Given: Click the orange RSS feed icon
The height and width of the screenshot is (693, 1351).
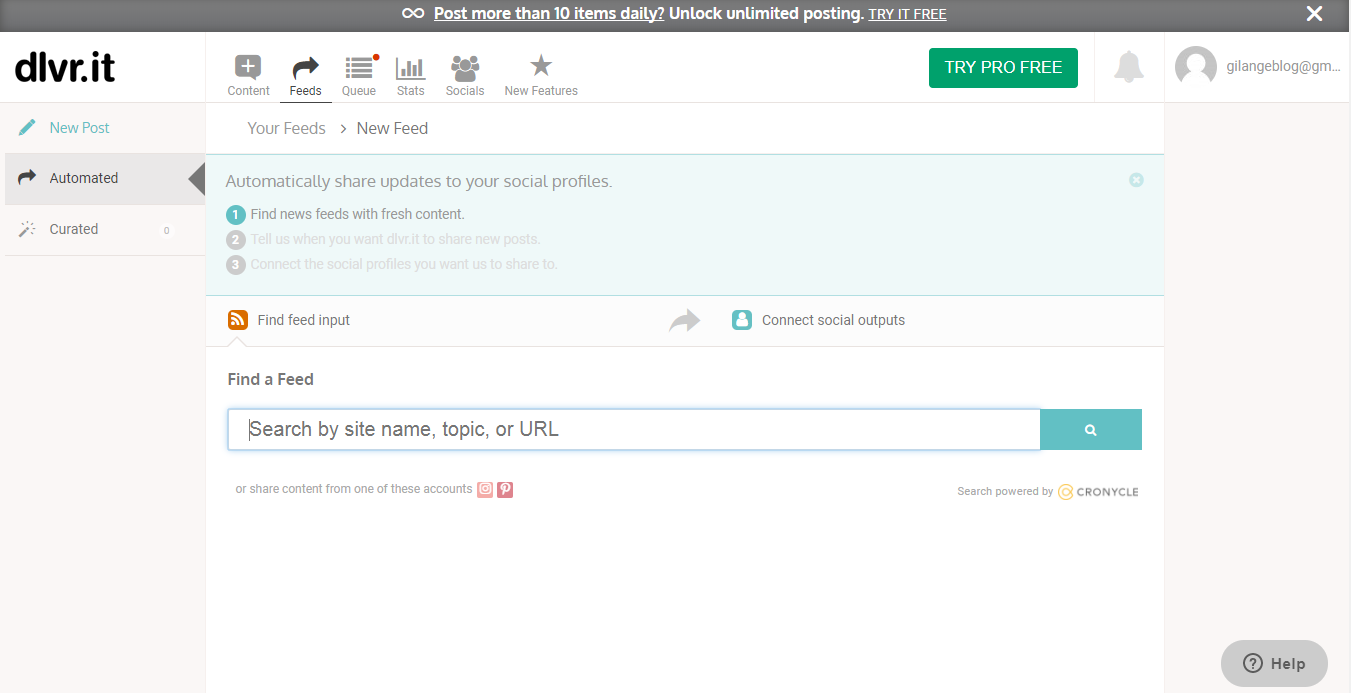Looking at the screenshot, I should [237, 319].
